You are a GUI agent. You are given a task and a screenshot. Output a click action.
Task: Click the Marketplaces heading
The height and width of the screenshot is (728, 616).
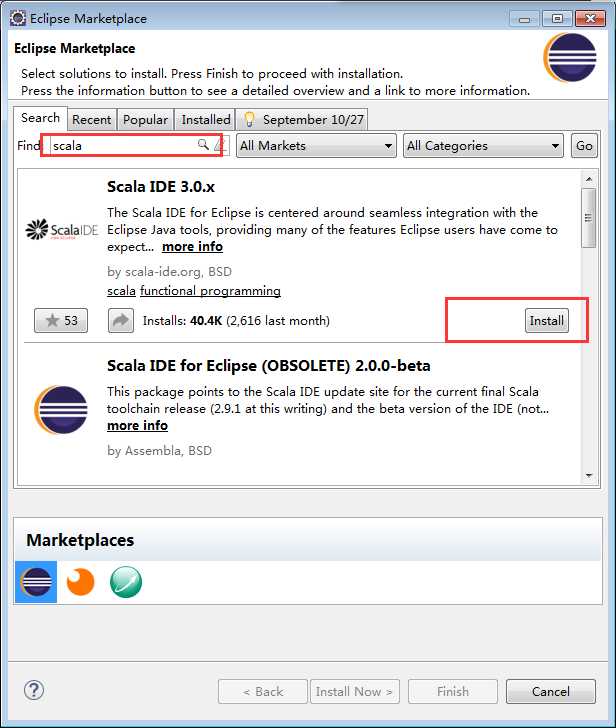pos(80,540)
